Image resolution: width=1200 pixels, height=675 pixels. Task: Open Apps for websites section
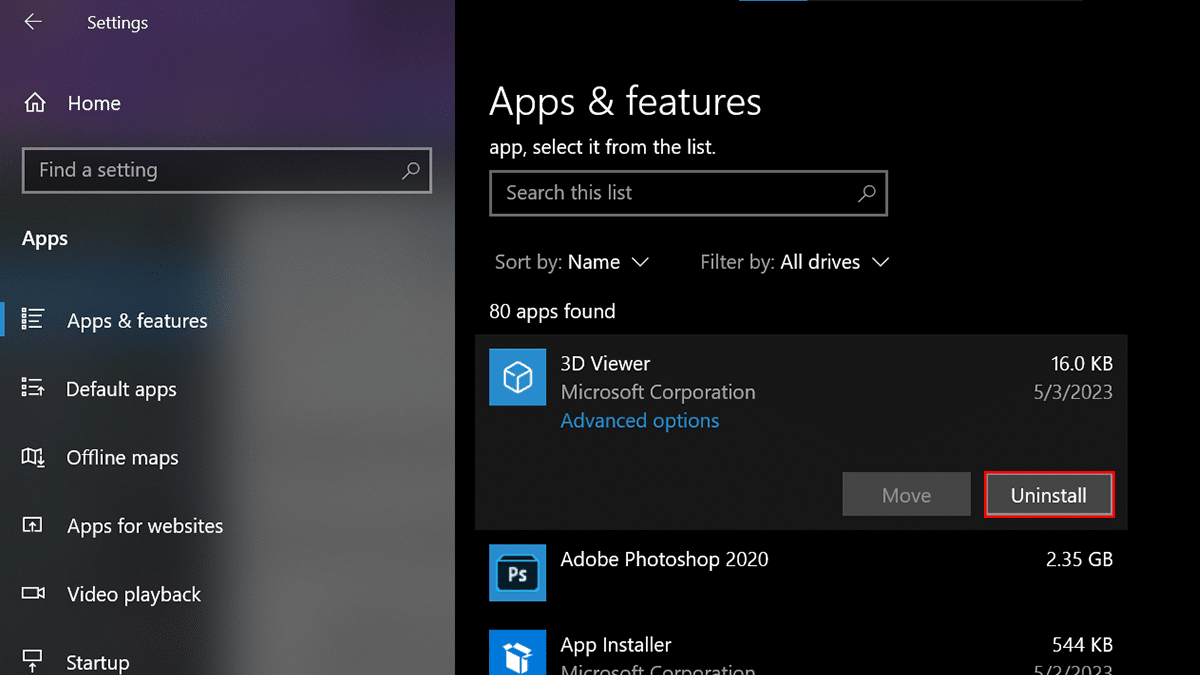(144, 526)
